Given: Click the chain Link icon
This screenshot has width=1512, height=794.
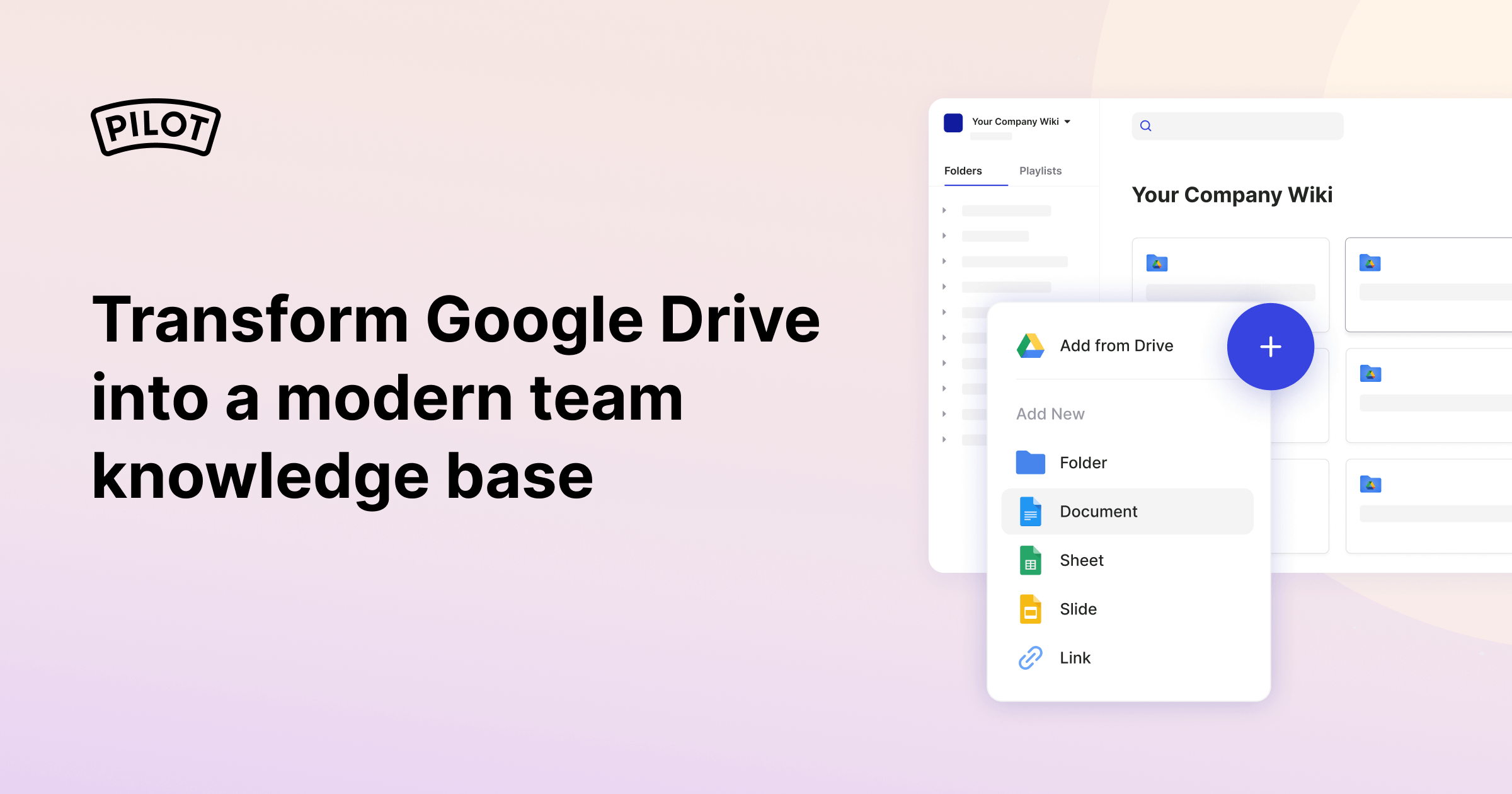Looking at the screenshot, I should (x=1031, y=658).
